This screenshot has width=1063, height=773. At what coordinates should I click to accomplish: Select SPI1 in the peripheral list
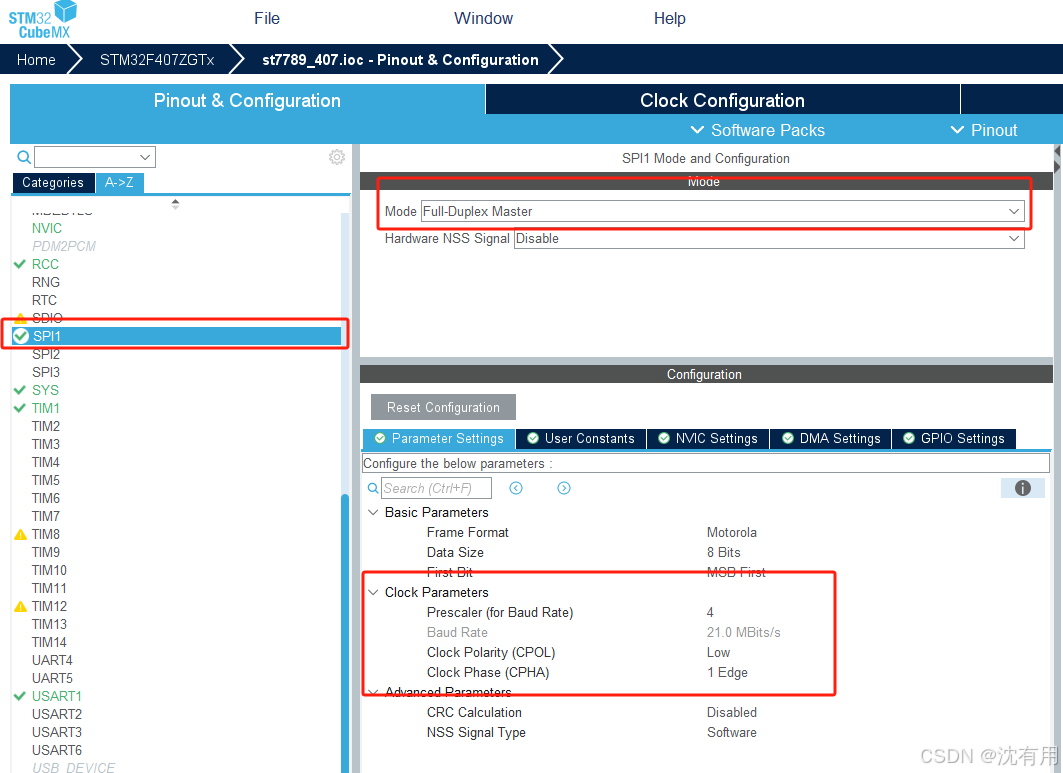point(176,336)
